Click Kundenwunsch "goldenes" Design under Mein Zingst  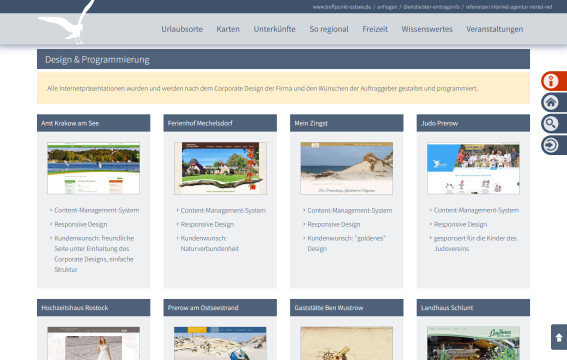pyautogui.click(x=346, y=243)
